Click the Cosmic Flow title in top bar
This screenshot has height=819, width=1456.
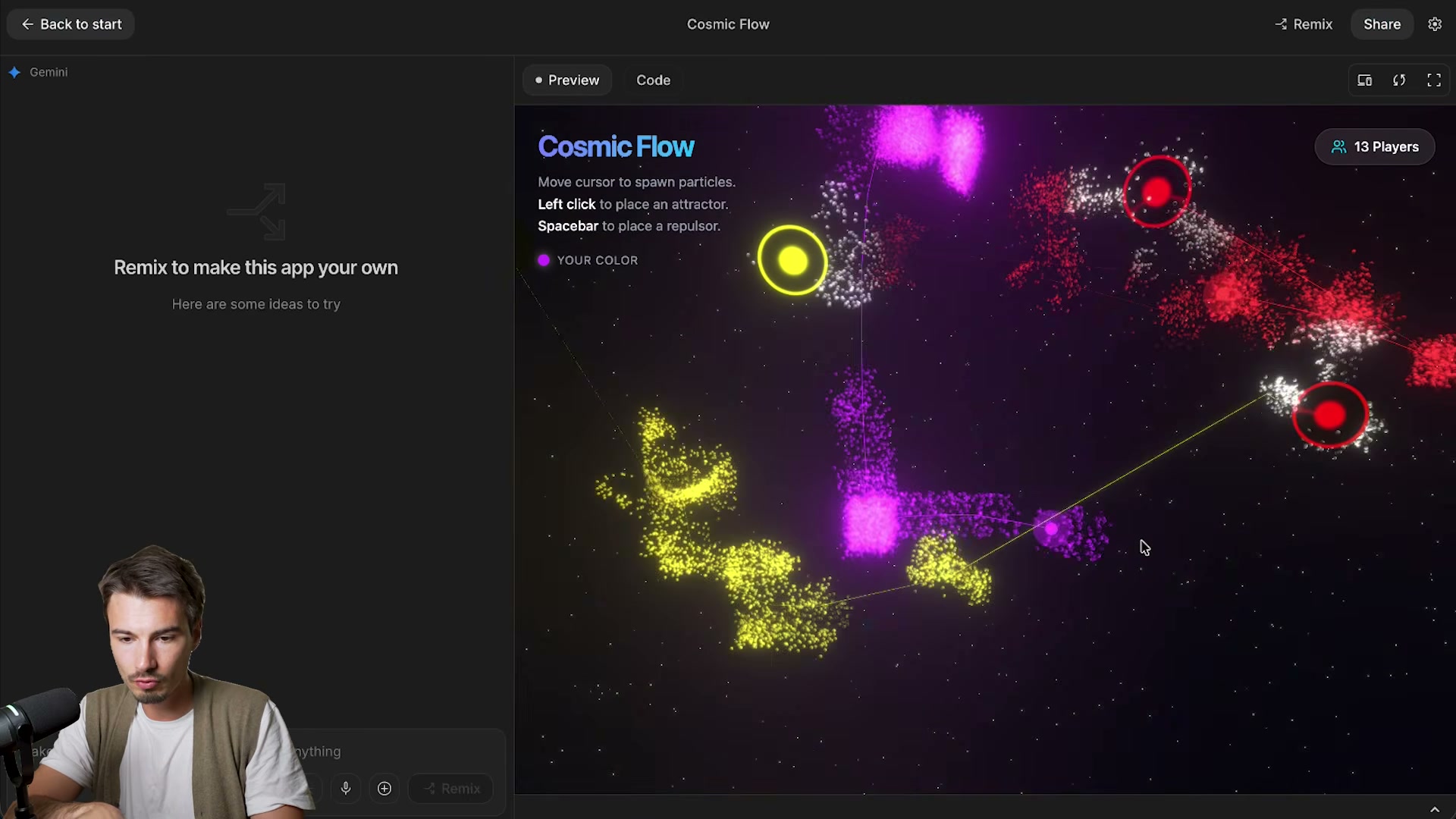pos(728,24)
